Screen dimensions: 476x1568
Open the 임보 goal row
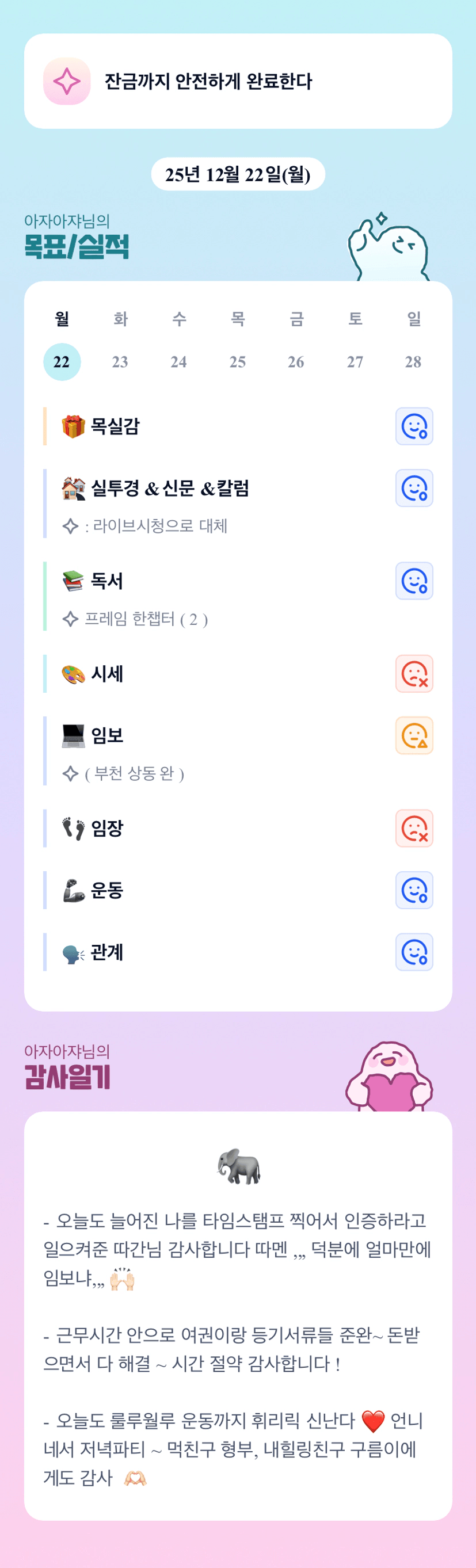click(106, 735)
